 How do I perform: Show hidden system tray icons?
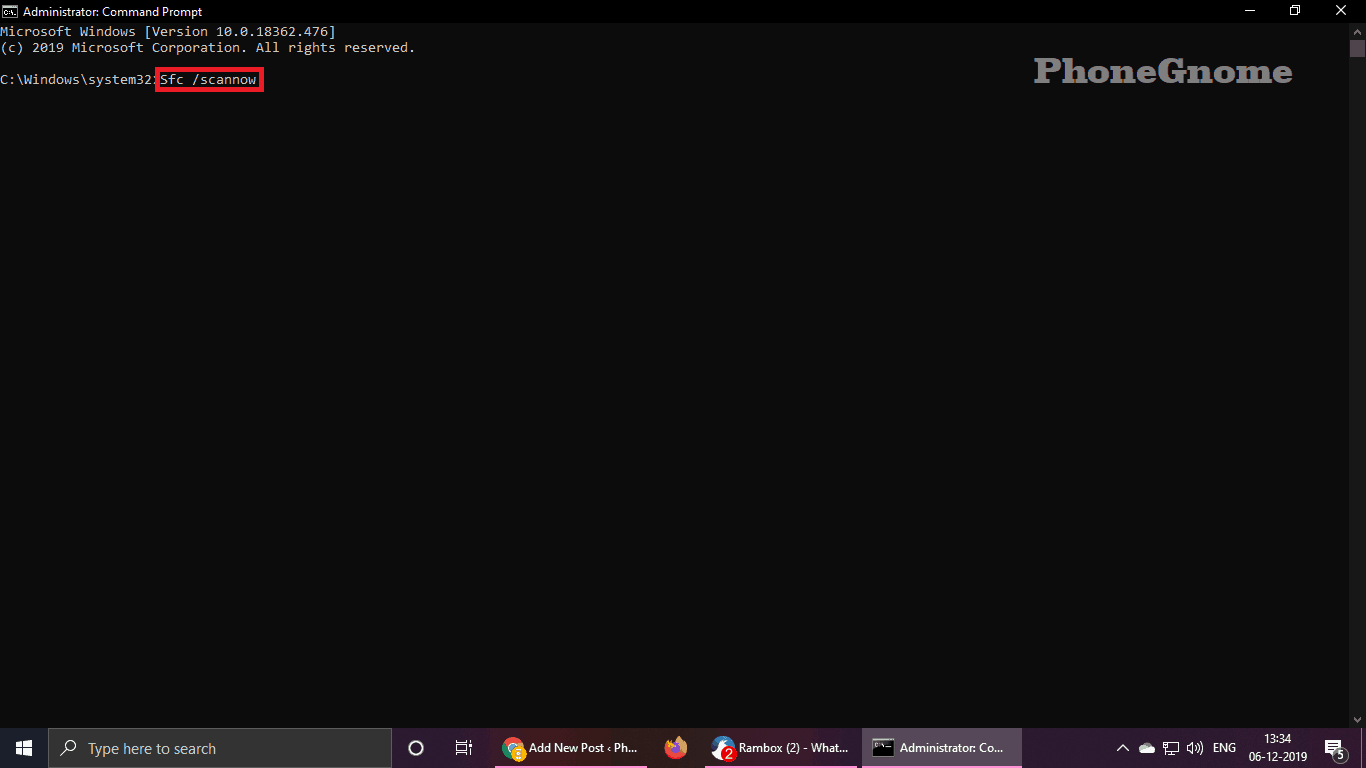pyautogui.click(x=1123, y=748)
